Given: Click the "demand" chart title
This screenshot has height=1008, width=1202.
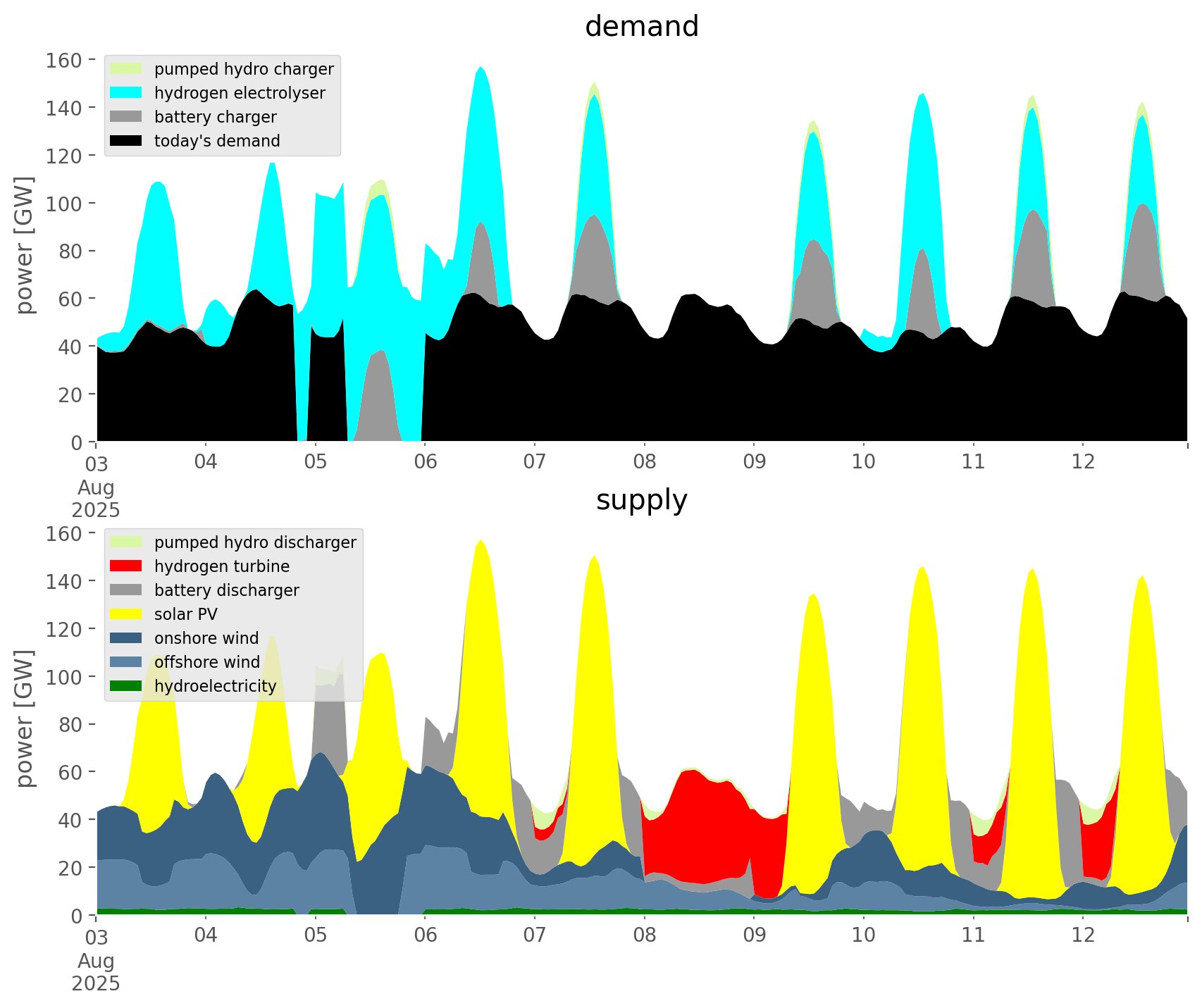Looking at the screenshot, I should tap(641, 27).
